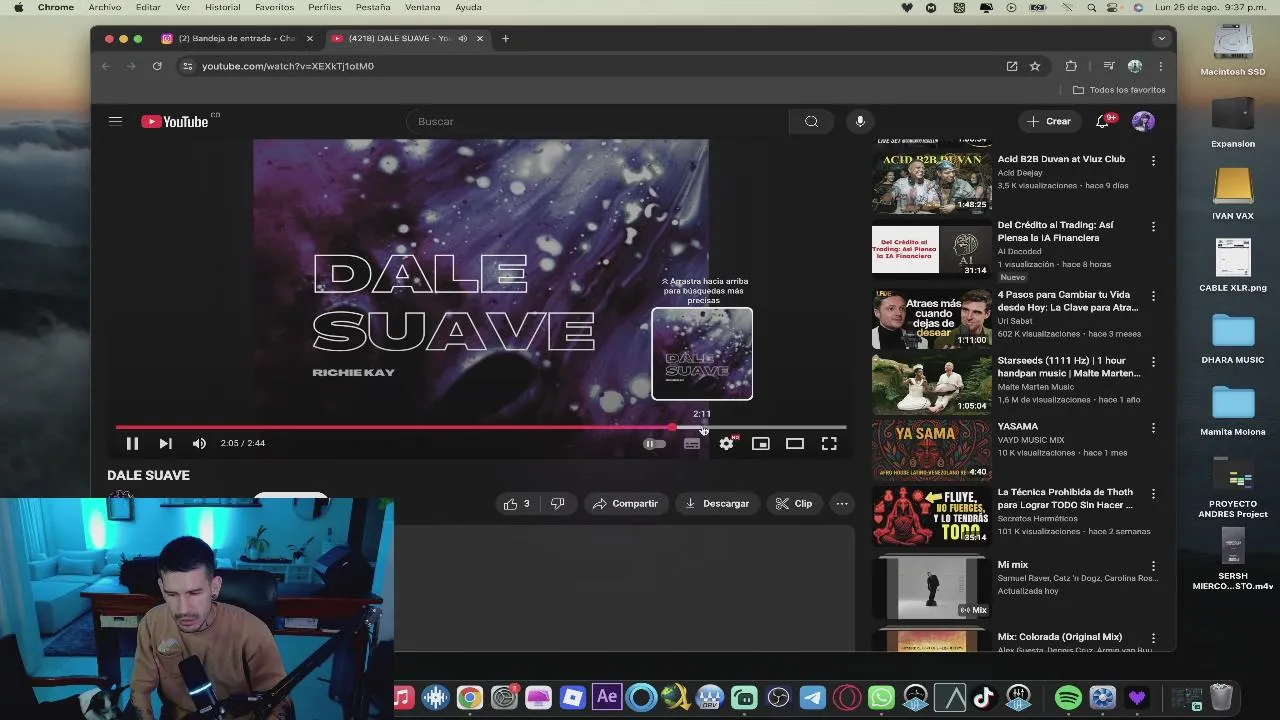
Task: Open options for Mi mix playlist
Action: click(x=1153, y=567)
